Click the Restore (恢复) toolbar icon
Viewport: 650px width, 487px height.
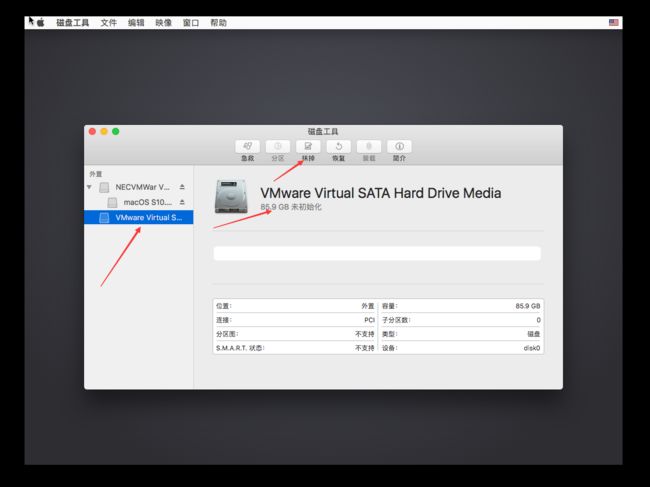click(x=339, y=146)
